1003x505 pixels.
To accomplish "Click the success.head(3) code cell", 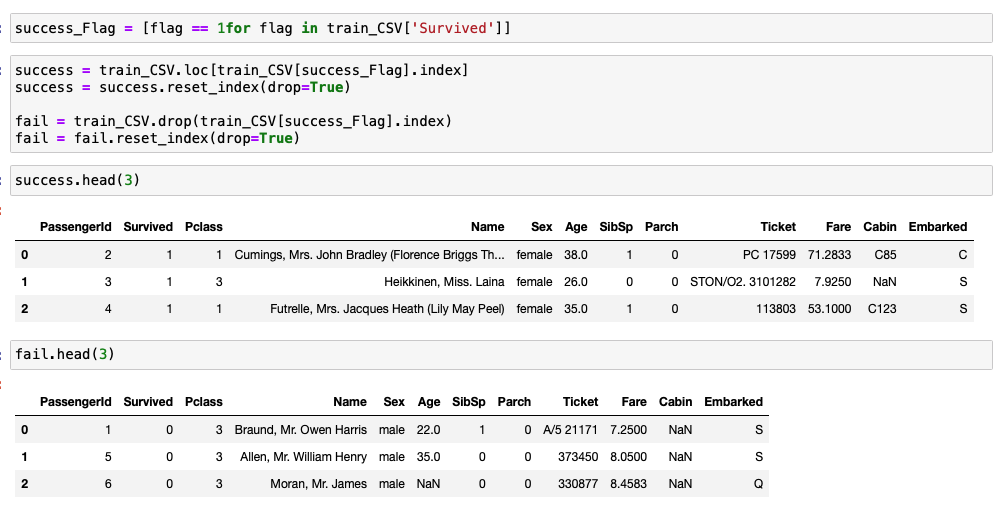I will point(501,180).
